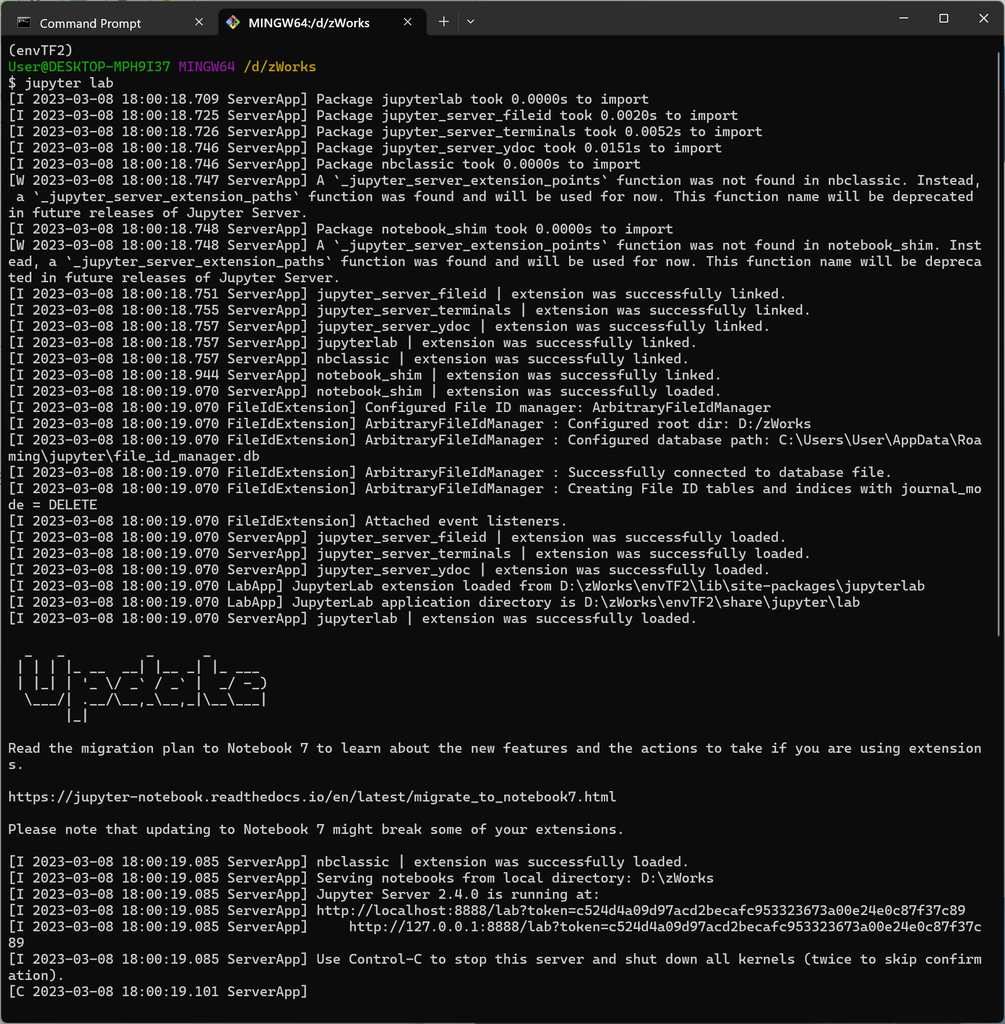
Task: Close the Command Prompt tab
Action: tap(199, 22)
